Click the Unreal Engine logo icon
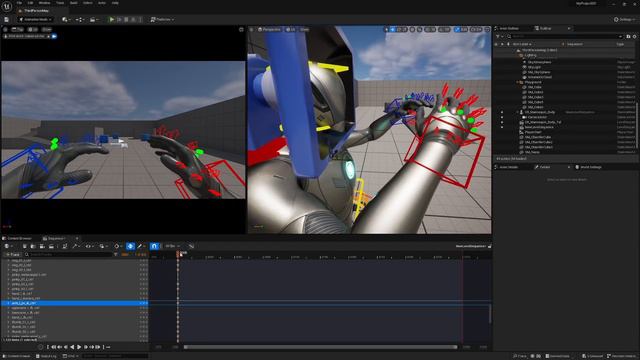Viewport: 640px width, 360px height. (7, 6)
